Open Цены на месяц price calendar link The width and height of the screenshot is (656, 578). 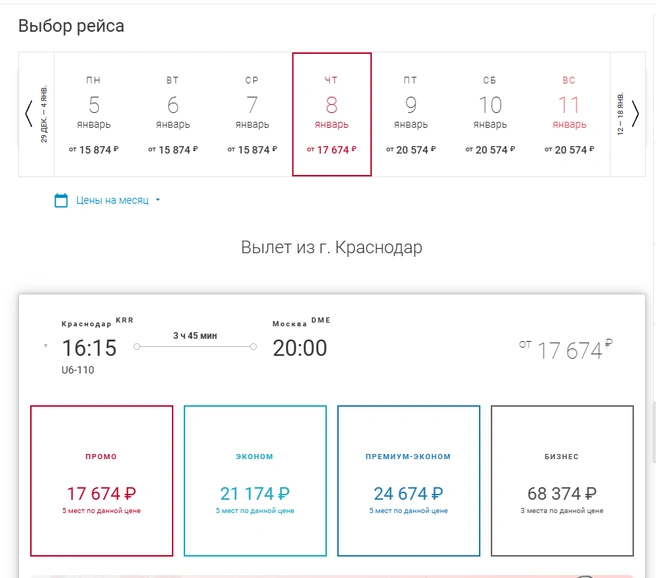click(x=112, y=200)
